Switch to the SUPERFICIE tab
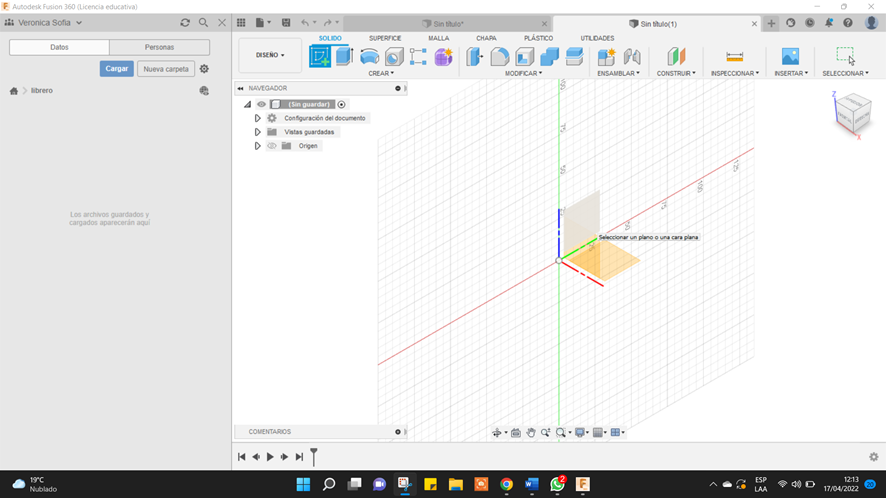The height and width of the screenshot is (498, 886). click(x=385, y=38)
